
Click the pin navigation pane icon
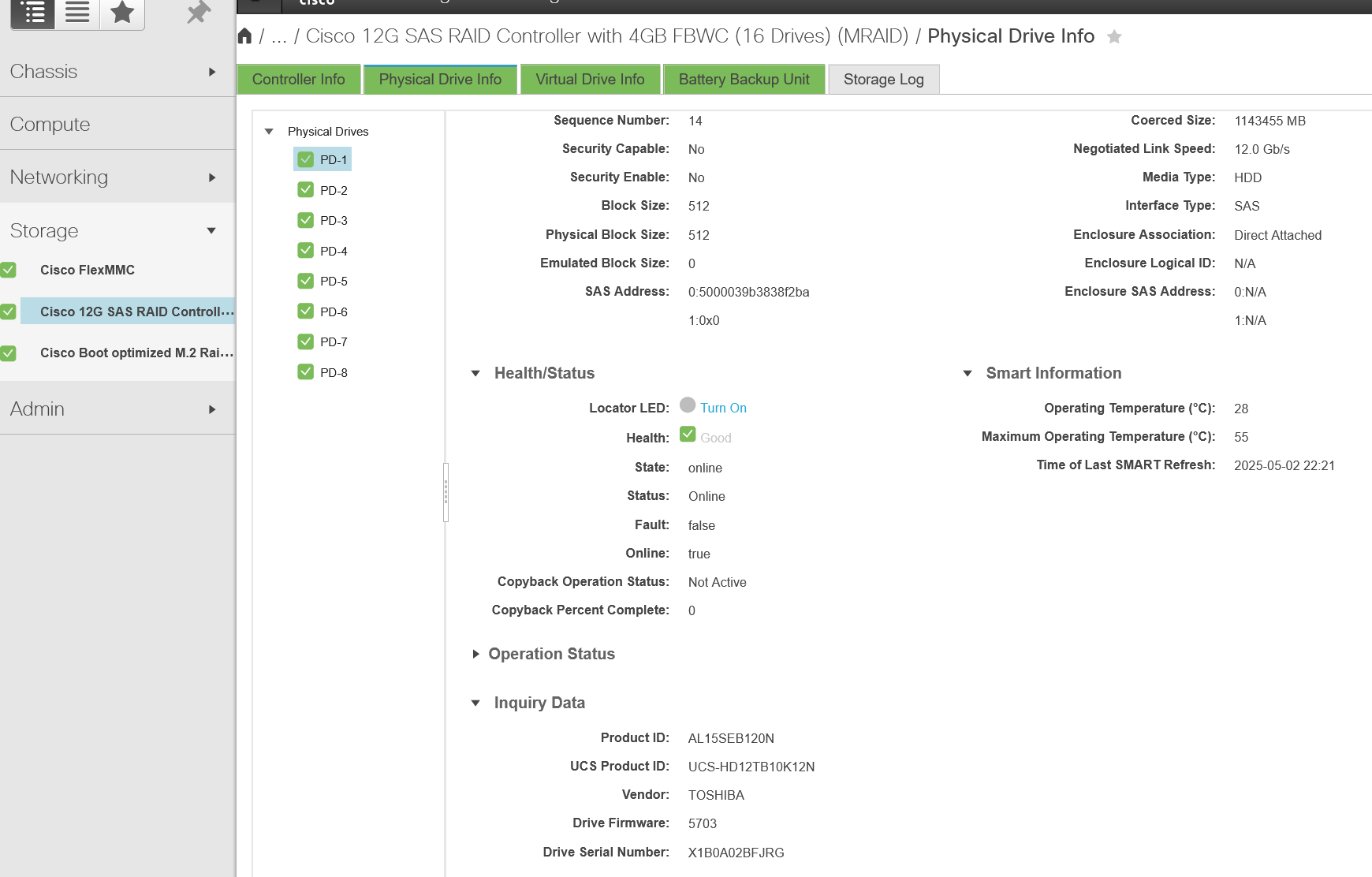click(x=199, y=12)
